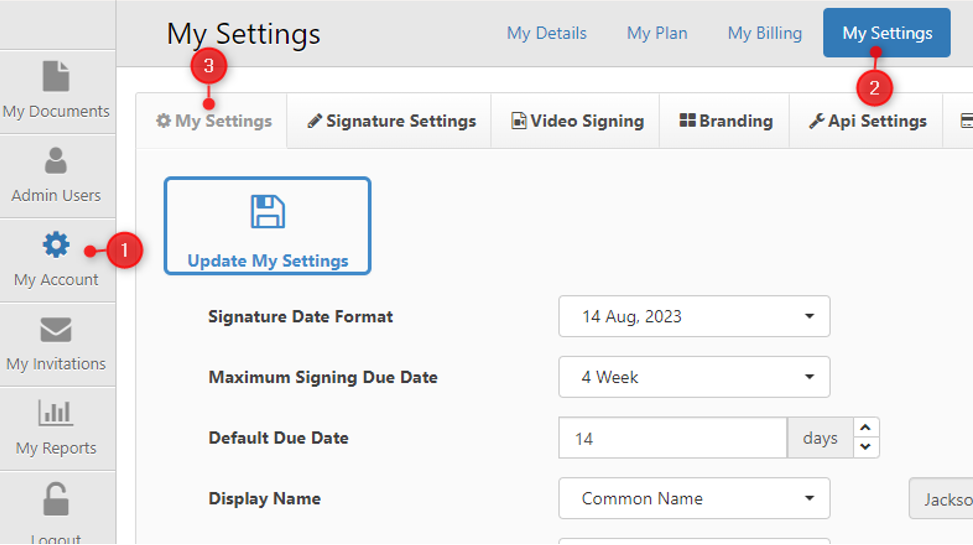Open Admin Users in the sidebar
The height and width of the screenshot is (545, 973).
(56, 176)
